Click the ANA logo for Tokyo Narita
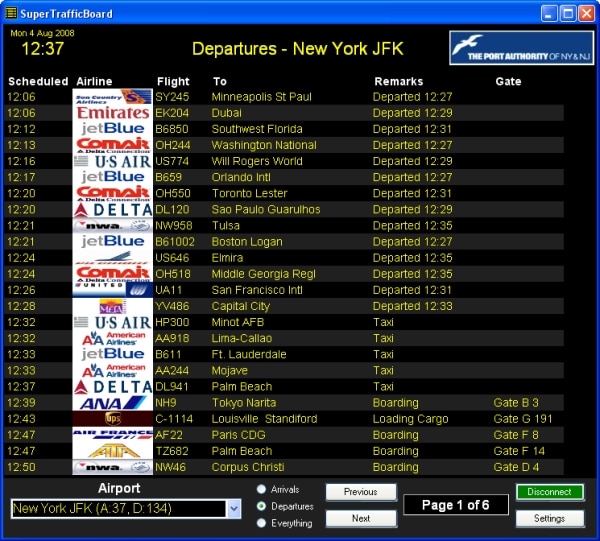Image resolution: width=600 pixels, height=541 pixels. (x=112, y=403)
